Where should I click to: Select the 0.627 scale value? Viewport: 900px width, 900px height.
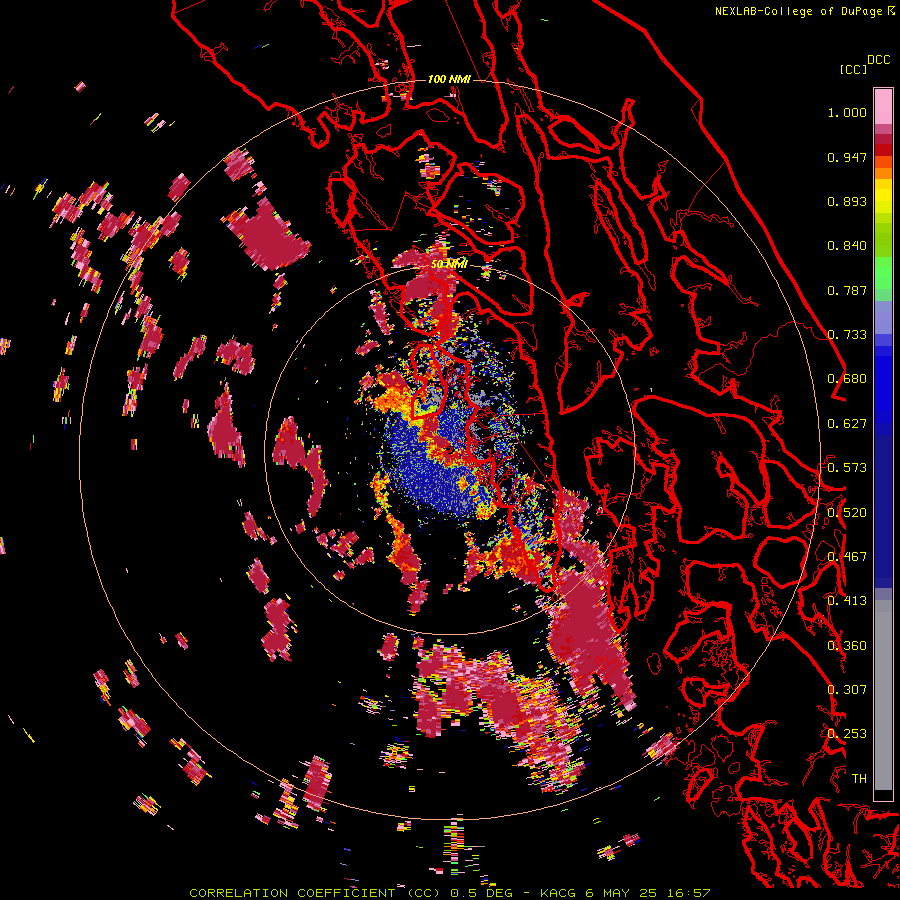click(x=847, y=424)
